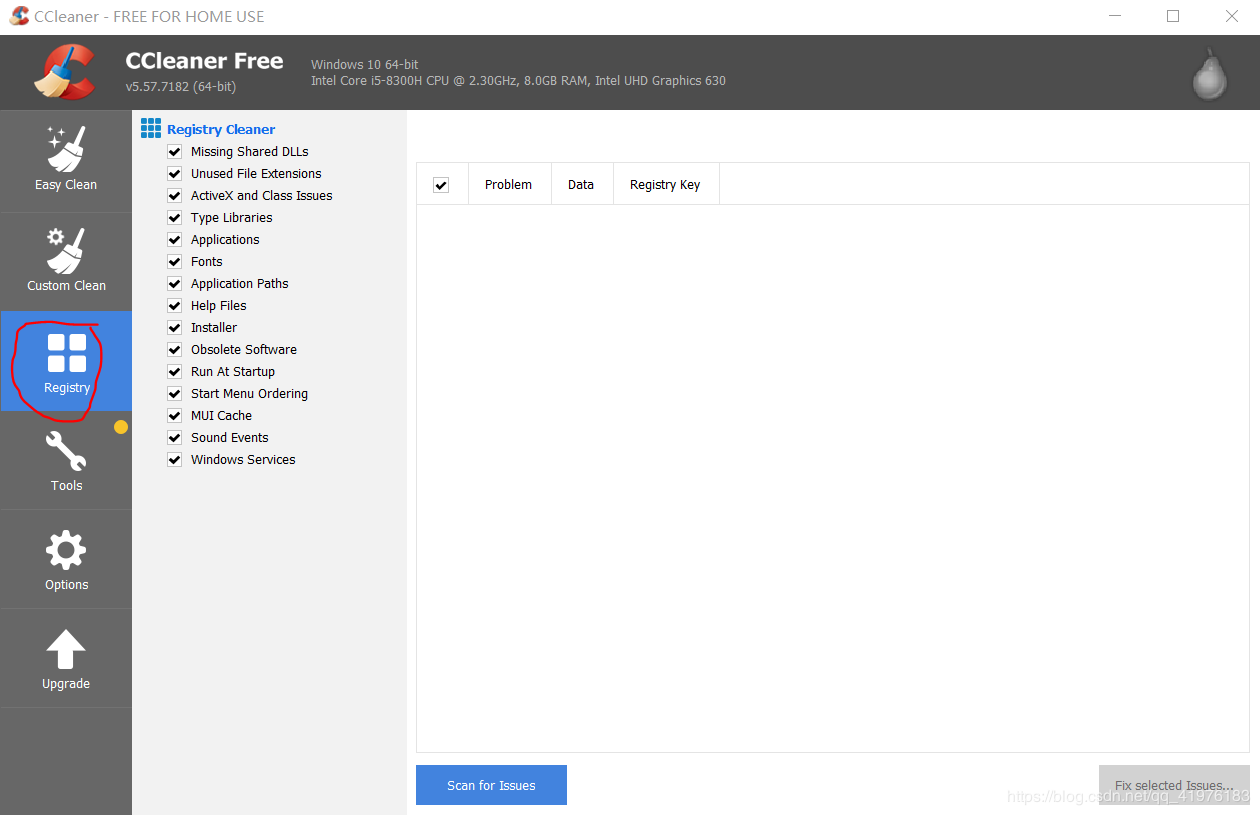Uncheck Missing Shared DLLs
Image resolution: width=1260 pixels, height=815 pixels.
pyautogui.click(x=174, y=152)
